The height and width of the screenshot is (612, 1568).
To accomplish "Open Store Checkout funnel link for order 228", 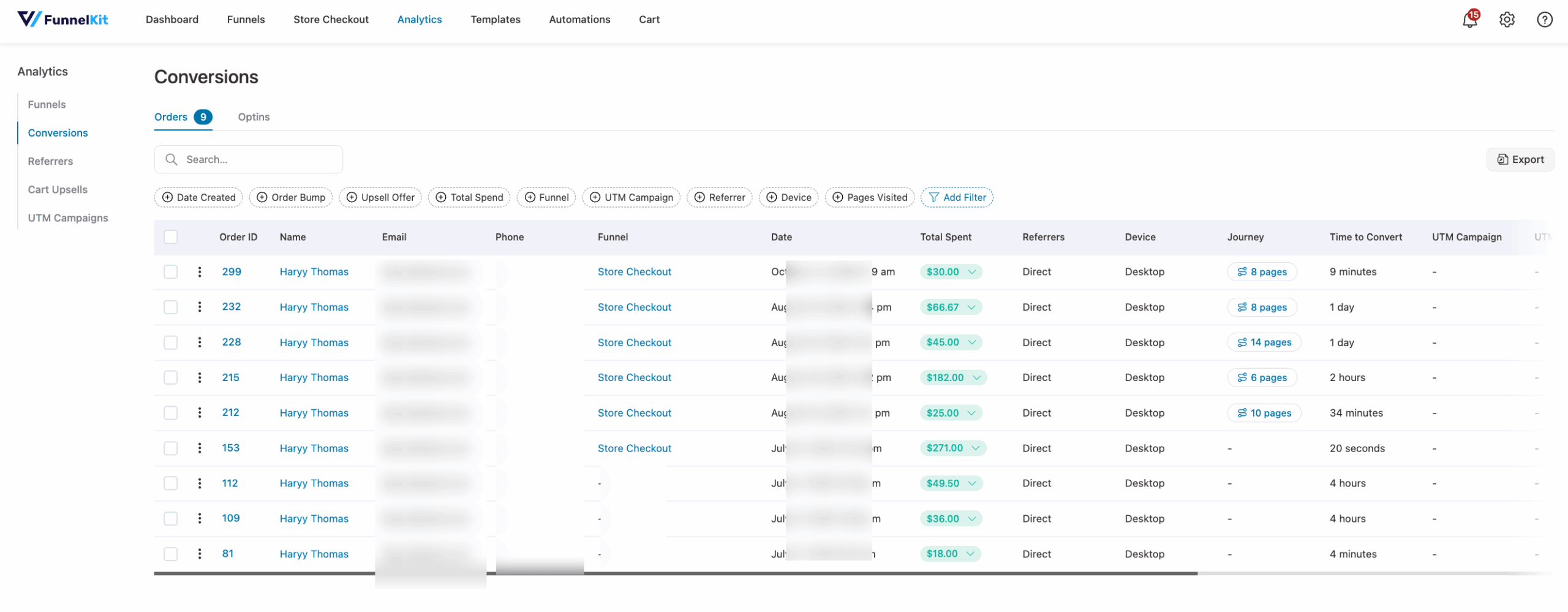I will [x=635, y=342].
